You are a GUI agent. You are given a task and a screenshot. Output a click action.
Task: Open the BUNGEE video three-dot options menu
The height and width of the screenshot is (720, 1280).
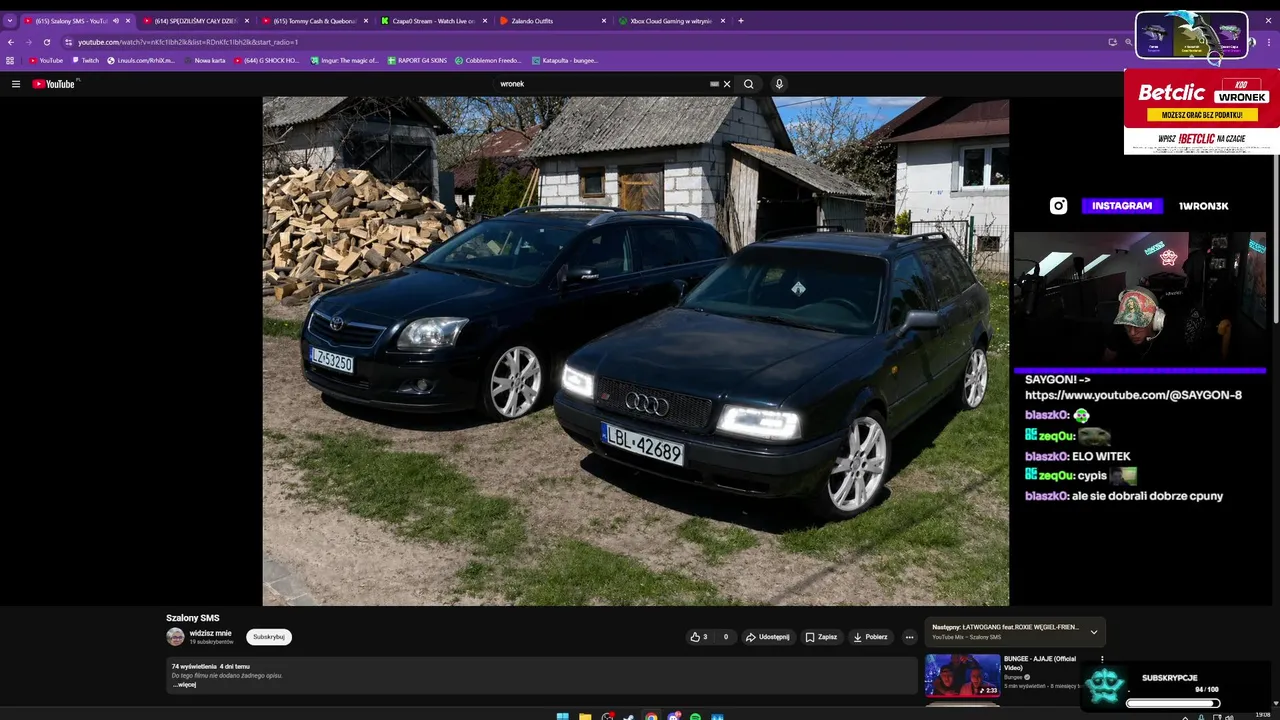pyautogui.click(x=1102, y=659)
